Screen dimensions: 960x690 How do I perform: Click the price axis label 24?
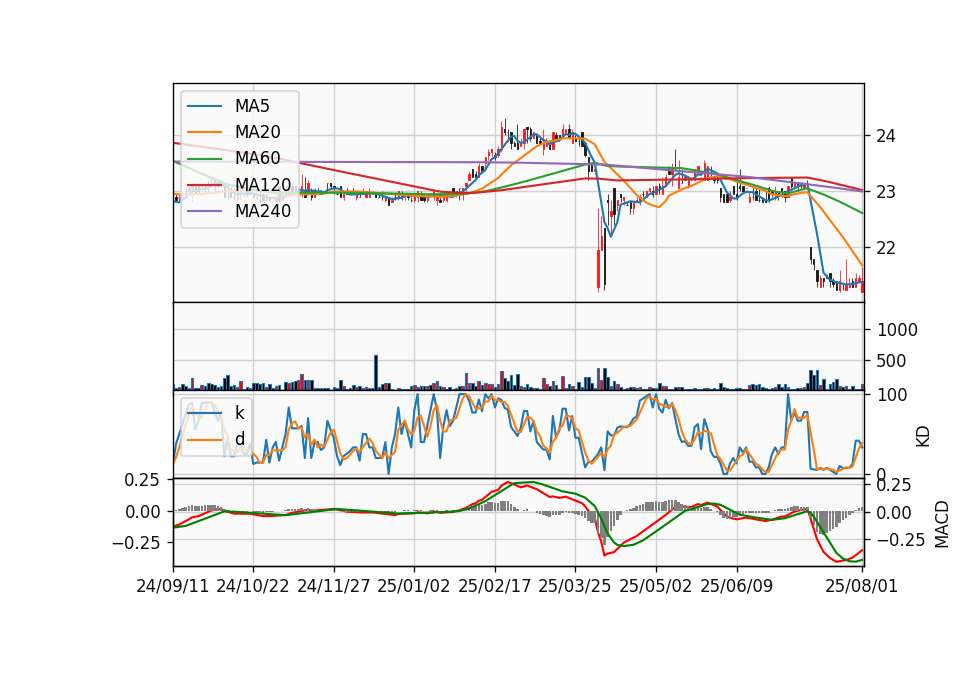pyautogui.click(x=886, y=136)
